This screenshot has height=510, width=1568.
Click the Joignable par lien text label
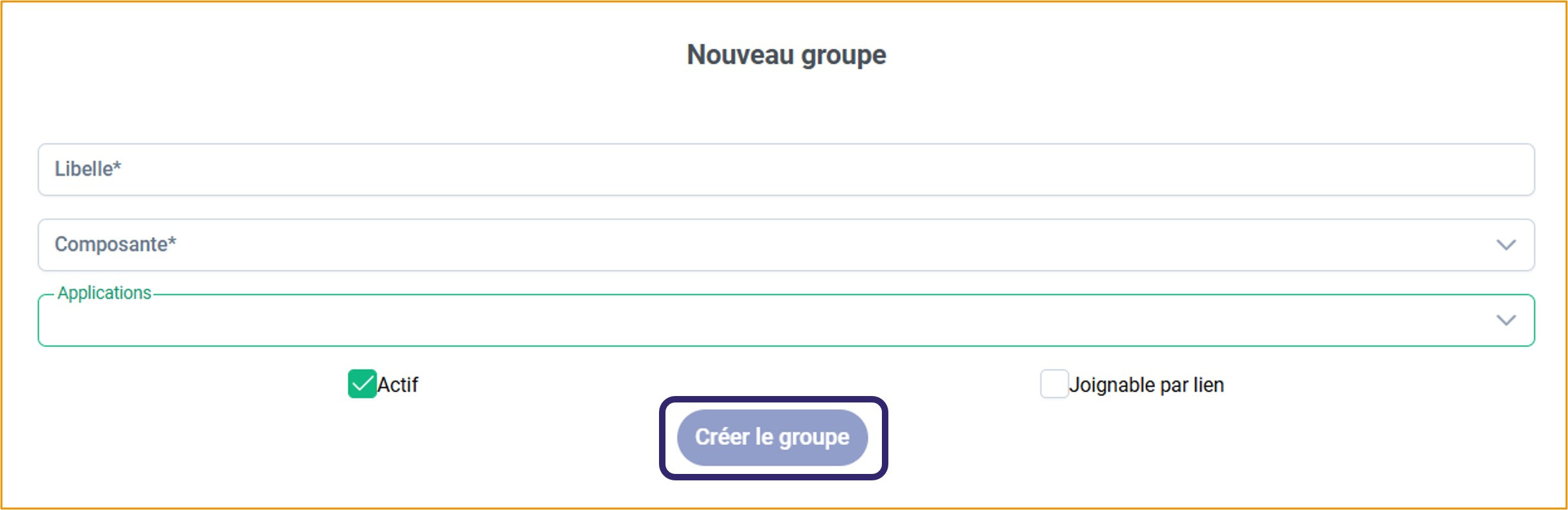tap(1146, 385)
